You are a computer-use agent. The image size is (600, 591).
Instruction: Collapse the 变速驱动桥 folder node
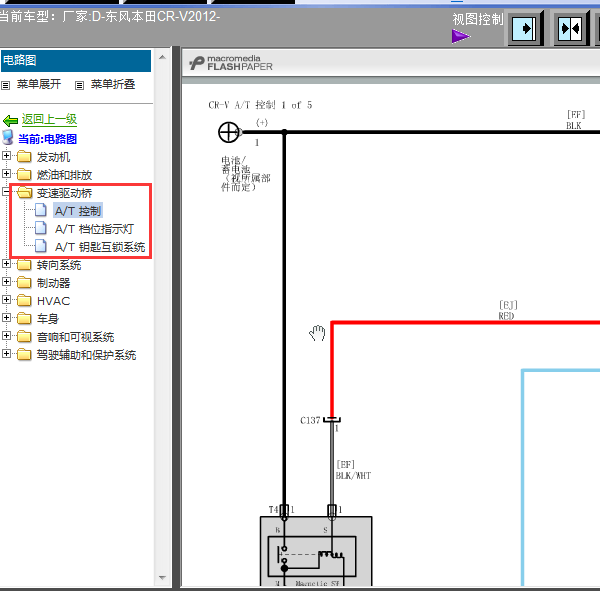(x=6, y=191)
